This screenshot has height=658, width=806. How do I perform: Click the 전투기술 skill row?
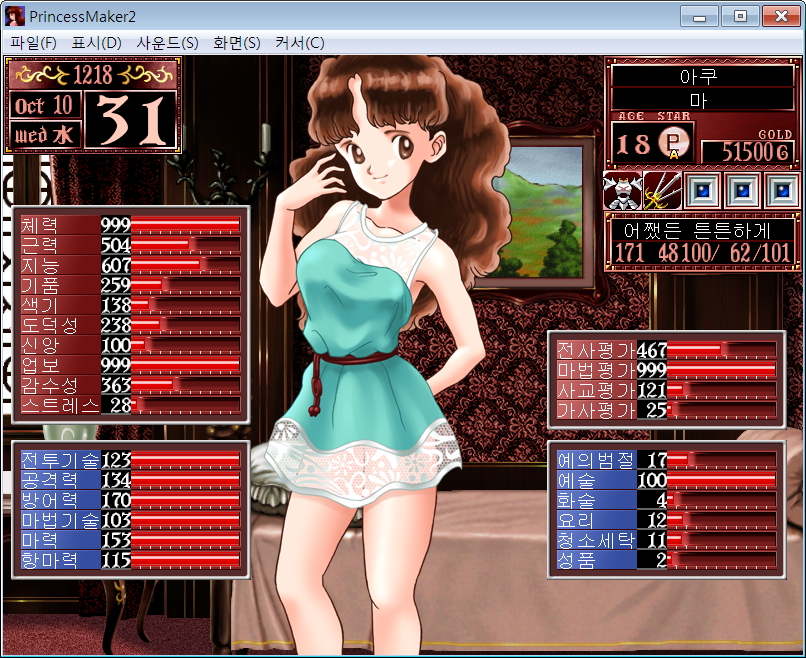tap(131, 460)
